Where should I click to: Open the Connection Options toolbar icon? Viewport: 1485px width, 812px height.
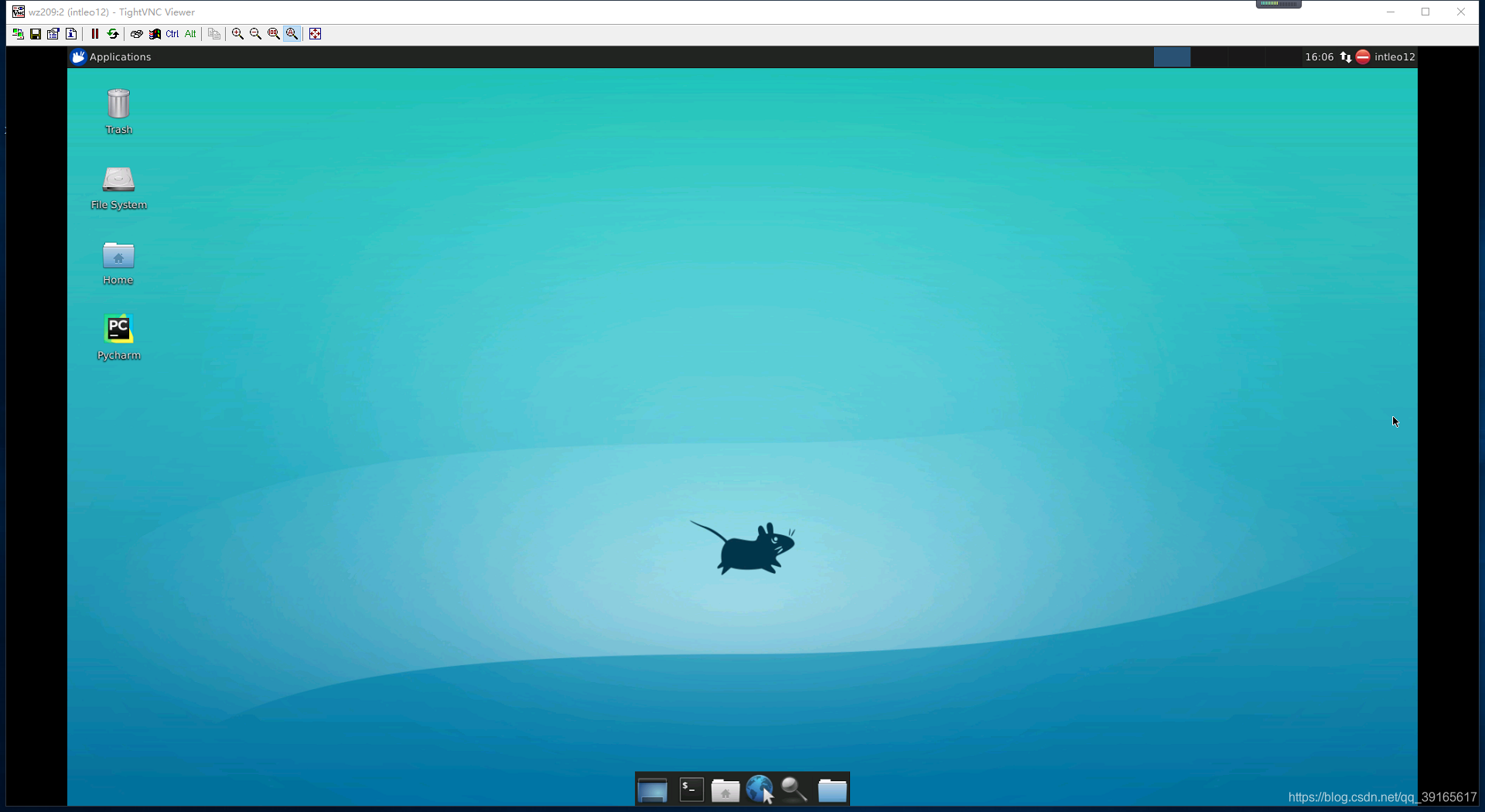[53, 34]
